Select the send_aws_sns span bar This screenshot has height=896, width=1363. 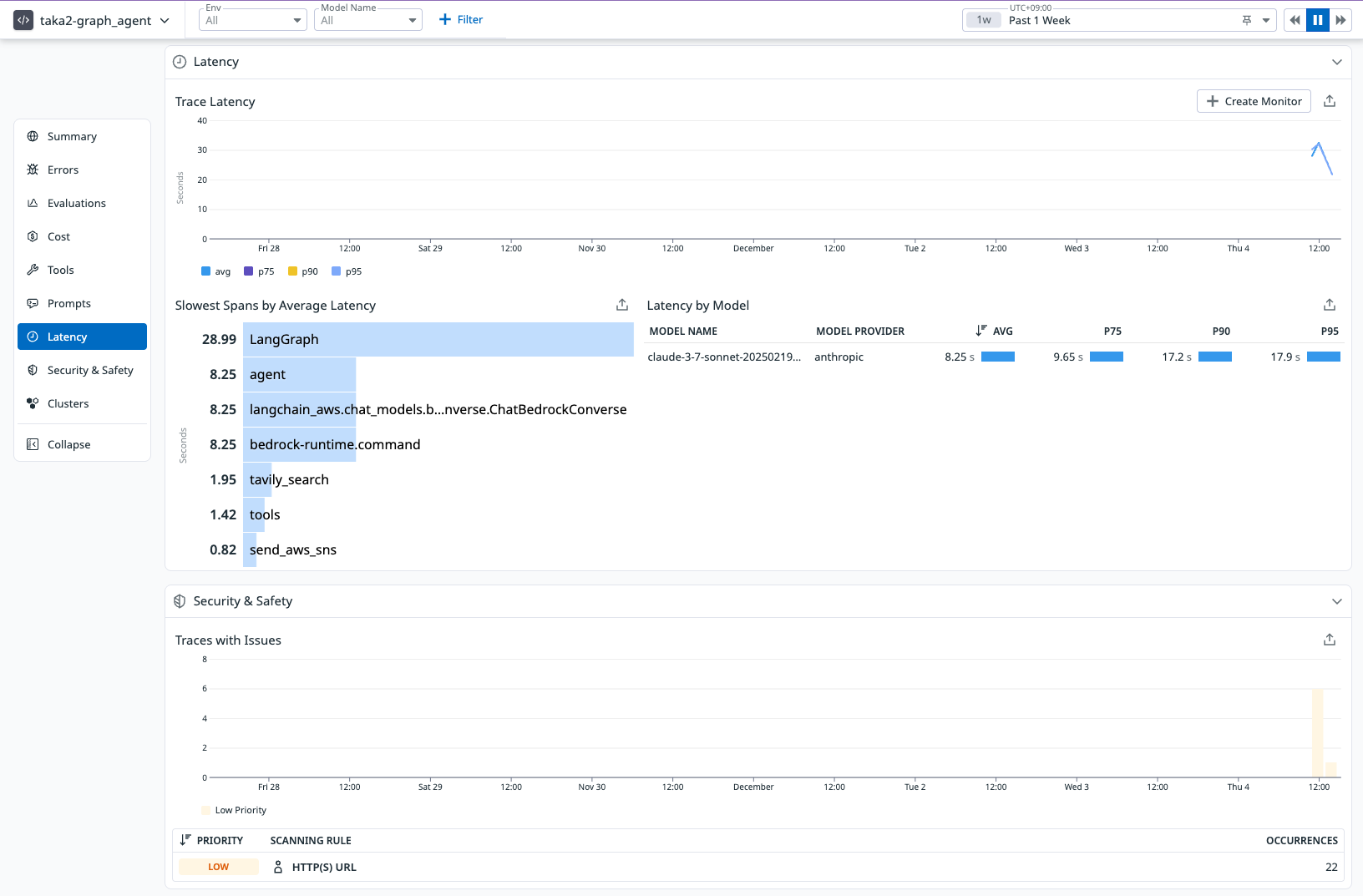pos(250,549)
